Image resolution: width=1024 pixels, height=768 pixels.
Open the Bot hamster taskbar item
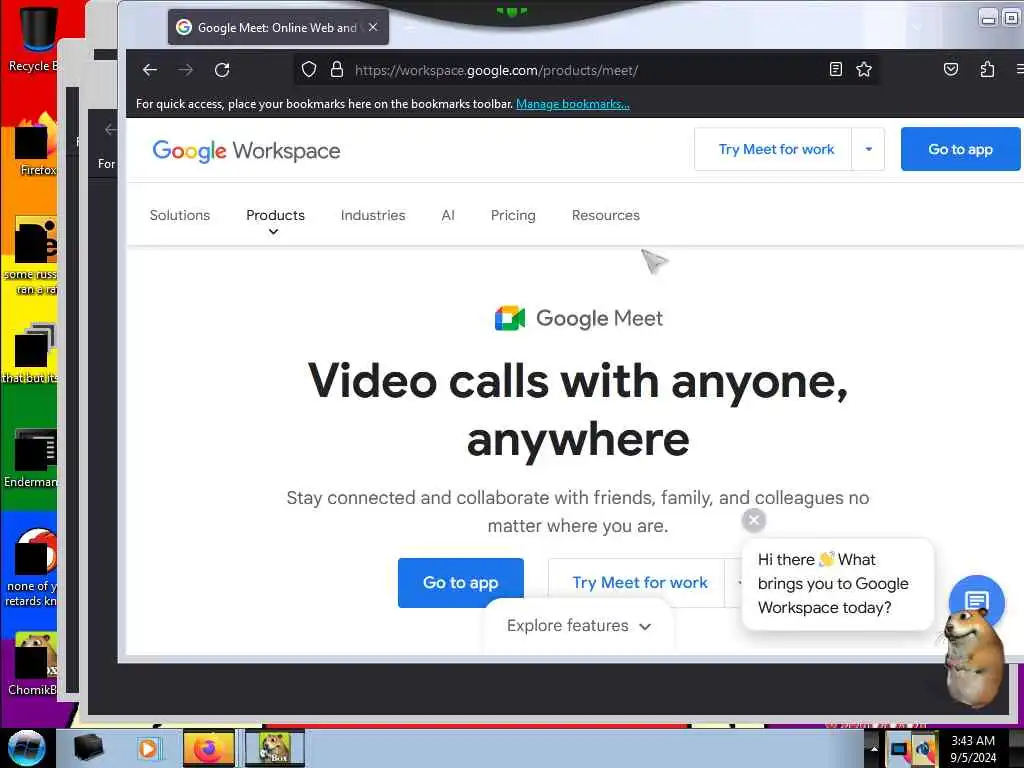275,748
